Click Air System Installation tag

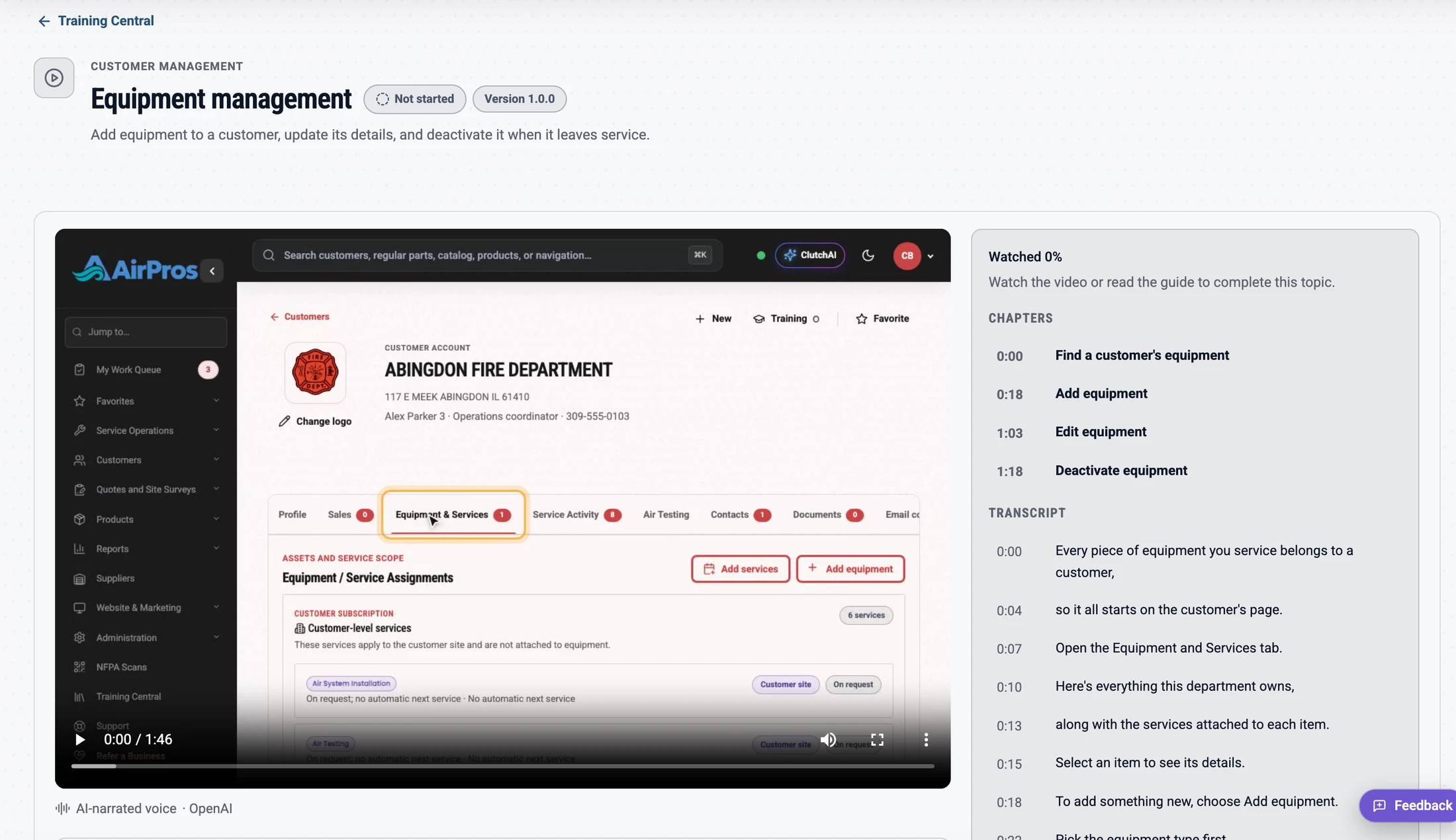[x=351, y=683]
